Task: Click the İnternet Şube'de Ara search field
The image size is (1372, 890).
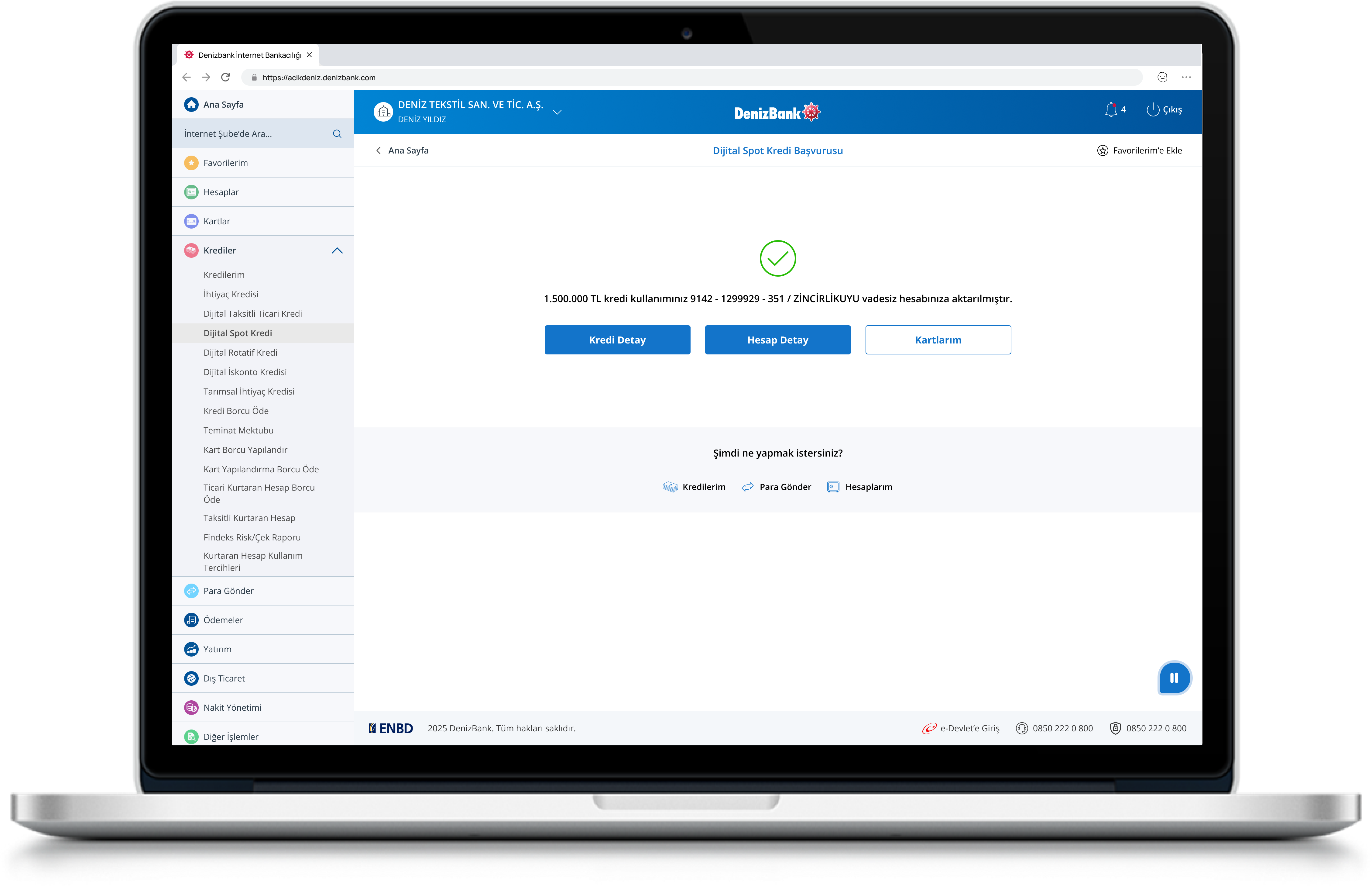Action: (248, 134)
